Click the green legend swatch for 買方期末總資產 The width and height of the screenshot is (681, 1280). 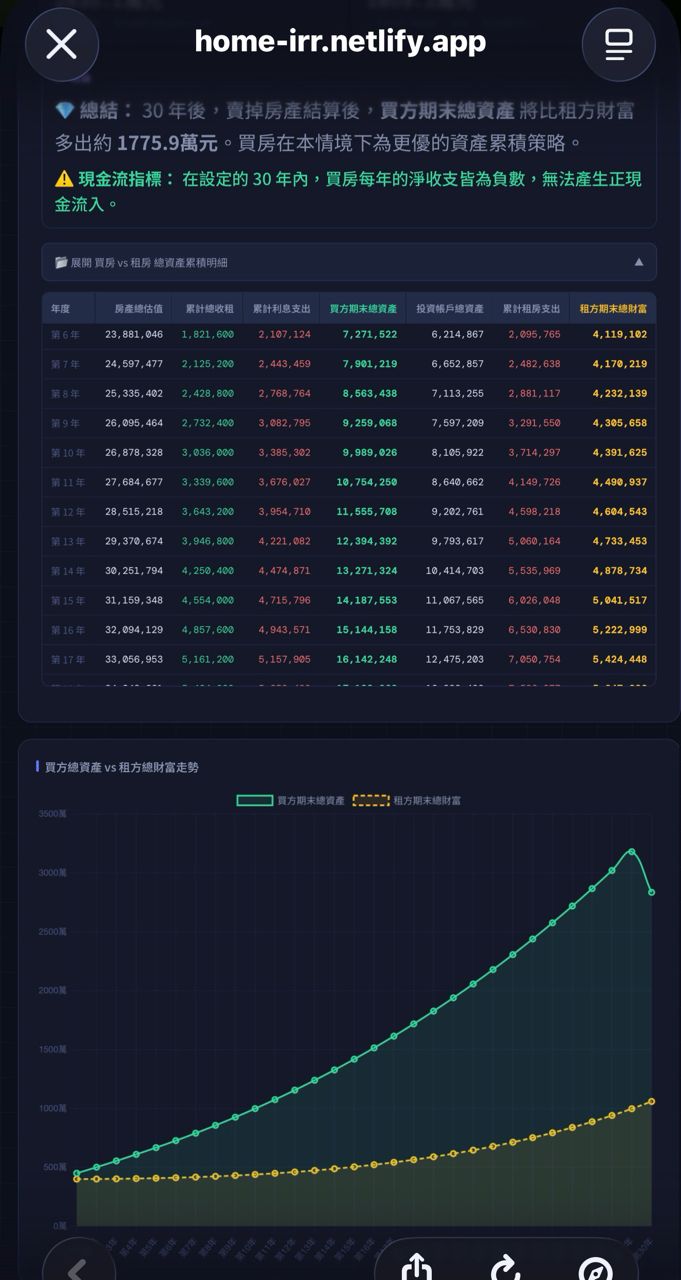point(254,801)
